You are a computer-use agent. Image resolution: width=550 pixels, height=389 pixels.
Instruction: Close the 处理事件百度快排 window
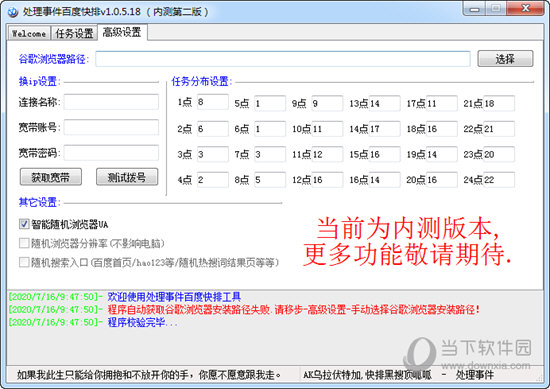[525, 9]
